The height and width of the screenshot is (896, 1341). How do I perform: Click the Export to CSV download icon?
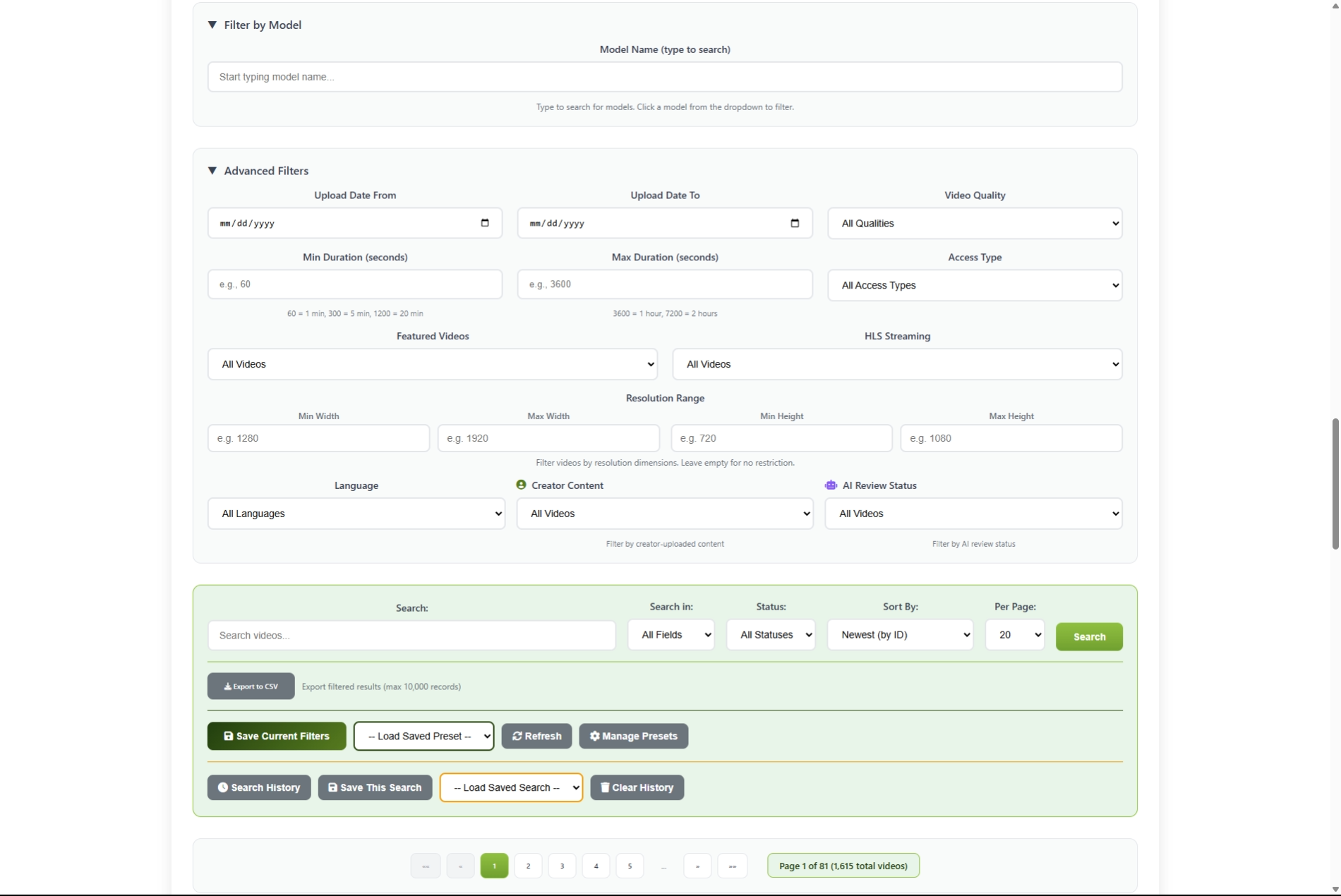tap(228, 686)
